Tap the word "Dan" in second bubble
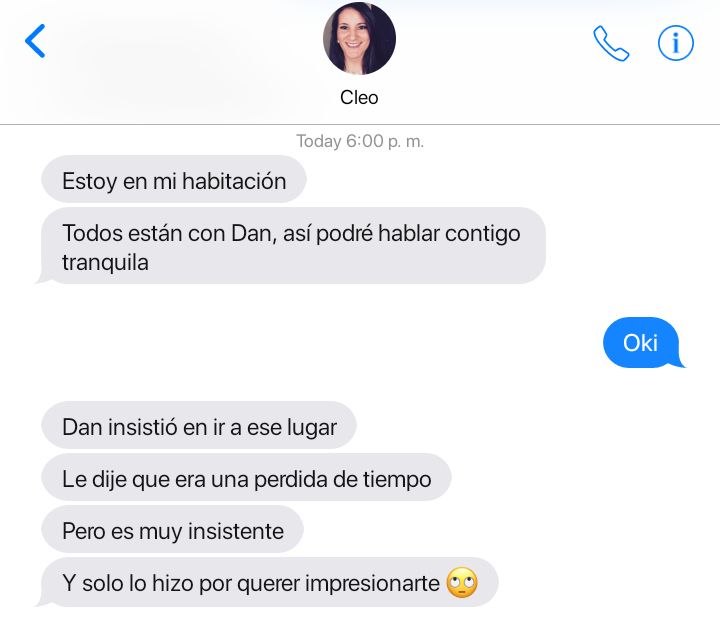Viewport: 720px width, 622px height. click(253, 233)
